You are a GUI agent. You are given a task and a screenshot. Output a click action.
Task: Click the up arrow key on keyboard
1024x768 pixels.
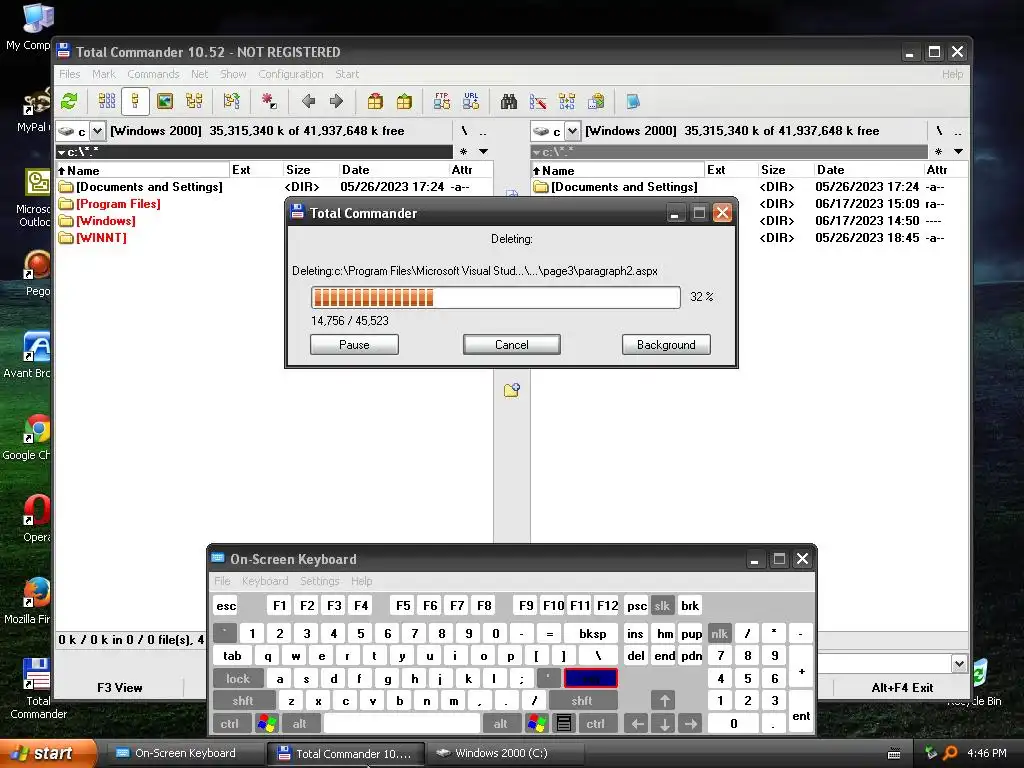pyautogui.click(x=664, y=701)
